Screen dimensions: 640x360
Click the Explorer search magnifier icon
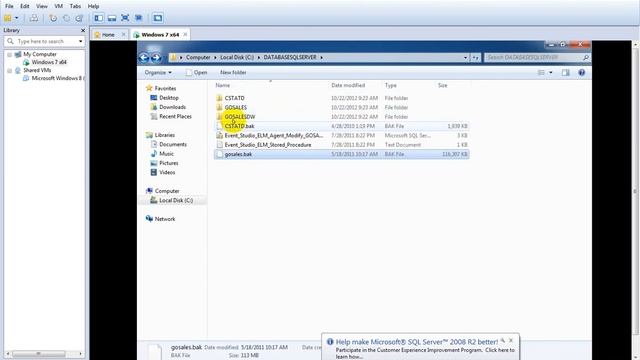(586, 58)
